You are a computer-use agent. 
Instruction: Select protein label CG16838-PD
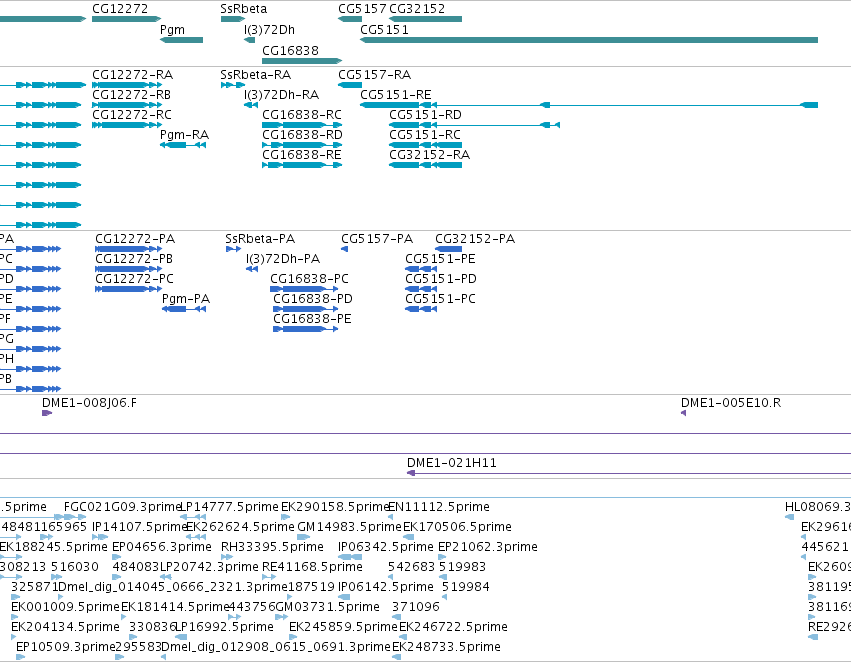313,299
